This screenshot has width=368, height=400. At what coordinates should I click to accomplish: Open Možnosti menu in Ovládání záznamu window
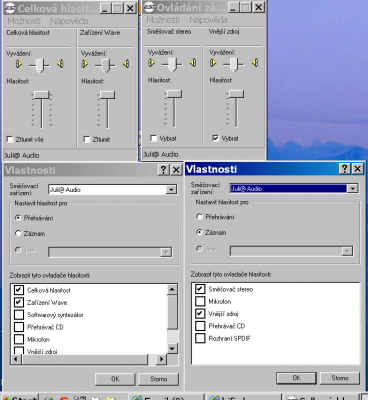(163, 20)
